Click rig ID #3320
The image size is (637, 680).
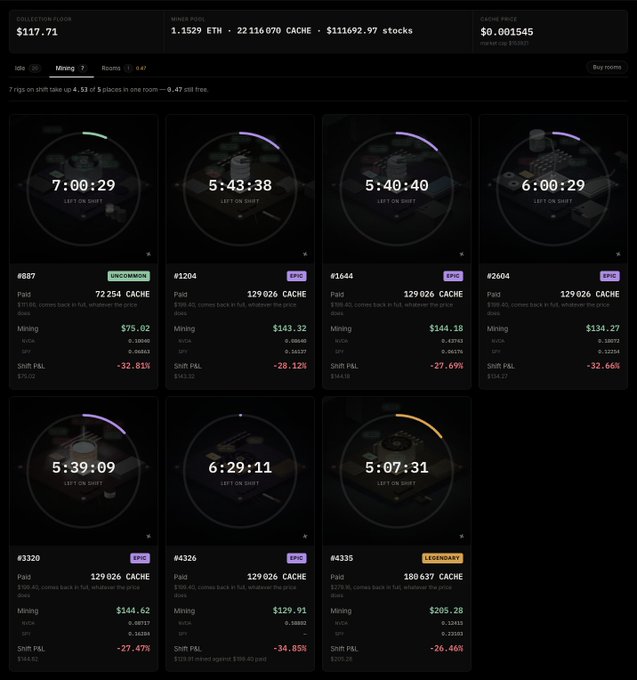coord(29,559)
